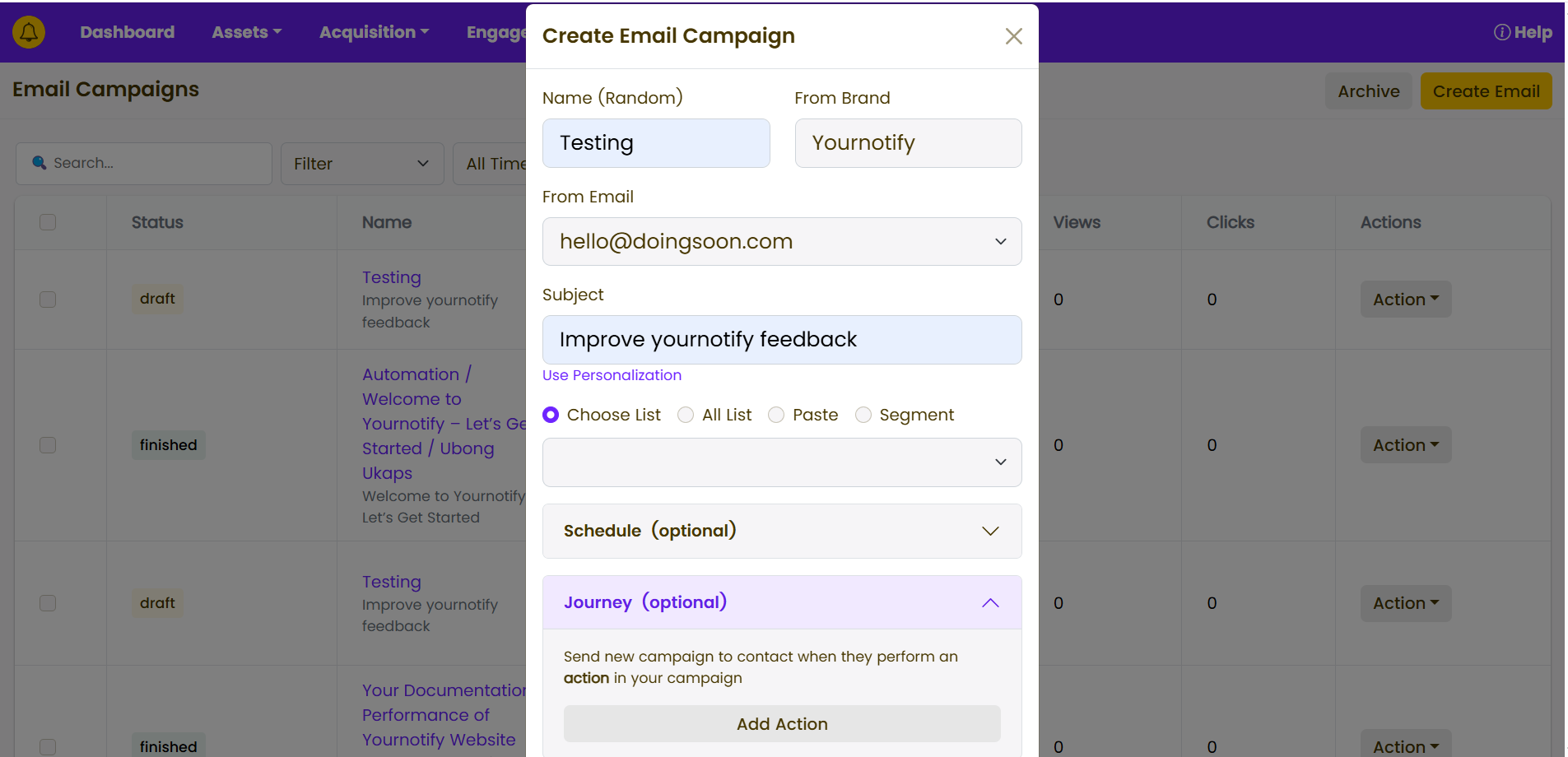The width and height of the screenshot is (1568, 757).
Task: Open the Assets menu
Action: pos(246,32)
